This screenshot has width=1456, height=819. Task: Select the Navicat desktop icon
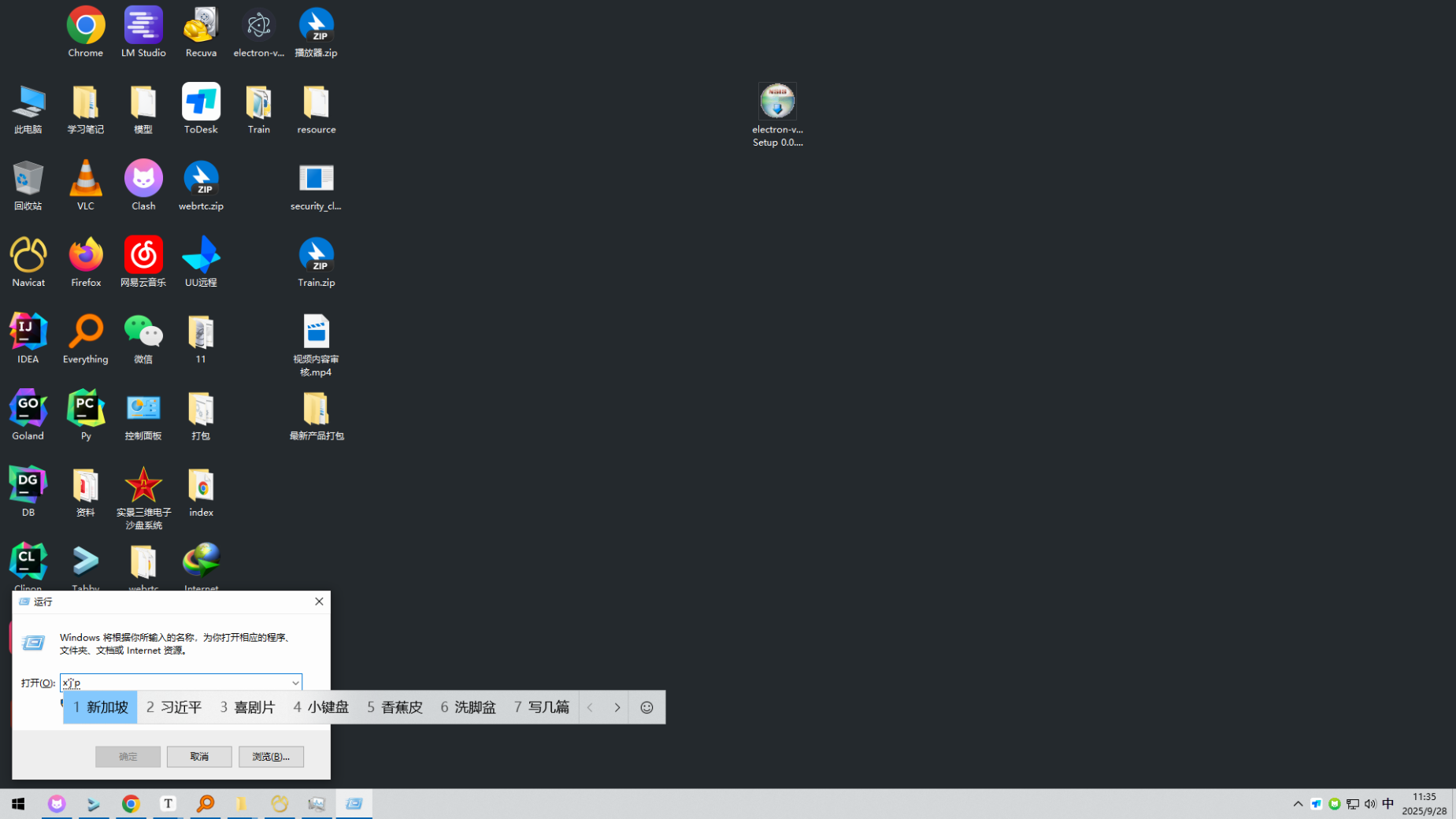(x=28, y=257)
